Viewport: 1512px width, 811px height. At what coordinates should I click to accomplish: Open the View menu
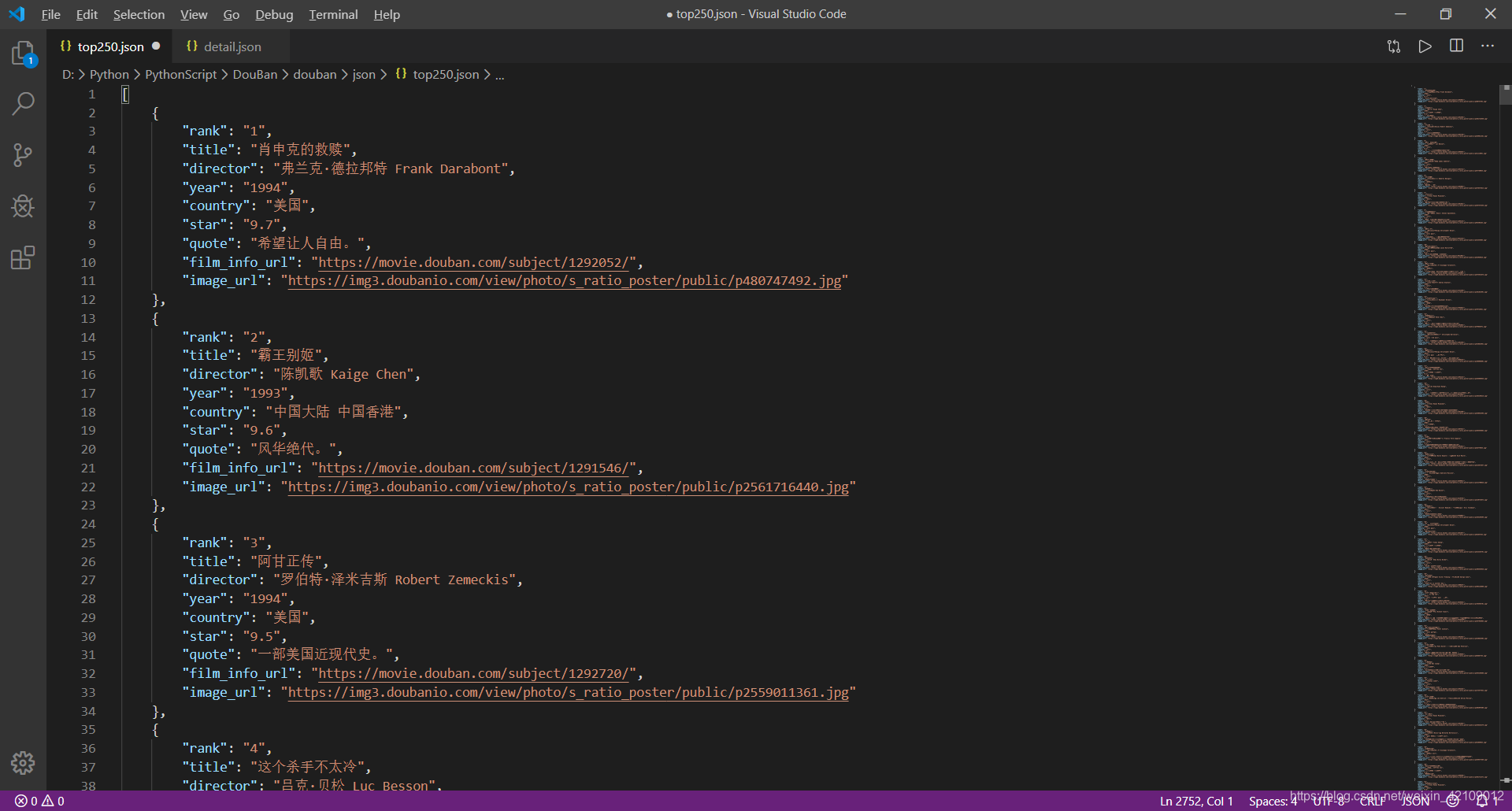[194, 14]
